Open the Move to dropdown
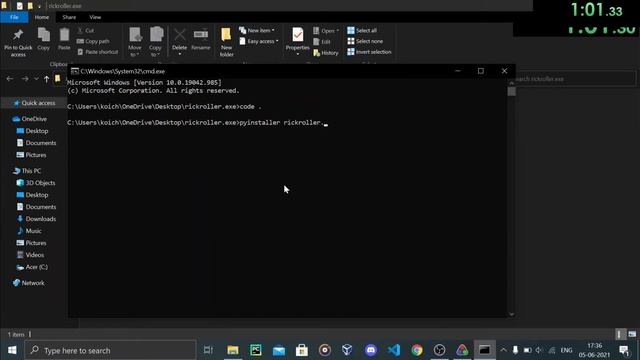640x360 pixels. 135,42
